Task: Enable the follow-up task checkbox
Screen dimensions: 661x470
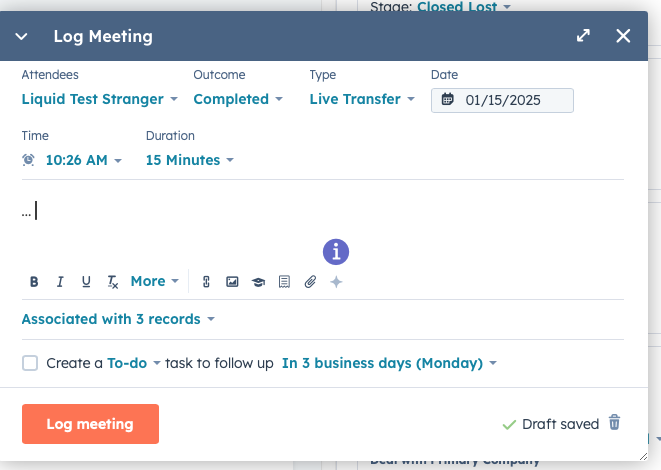Action: click(x=30, y=363)
